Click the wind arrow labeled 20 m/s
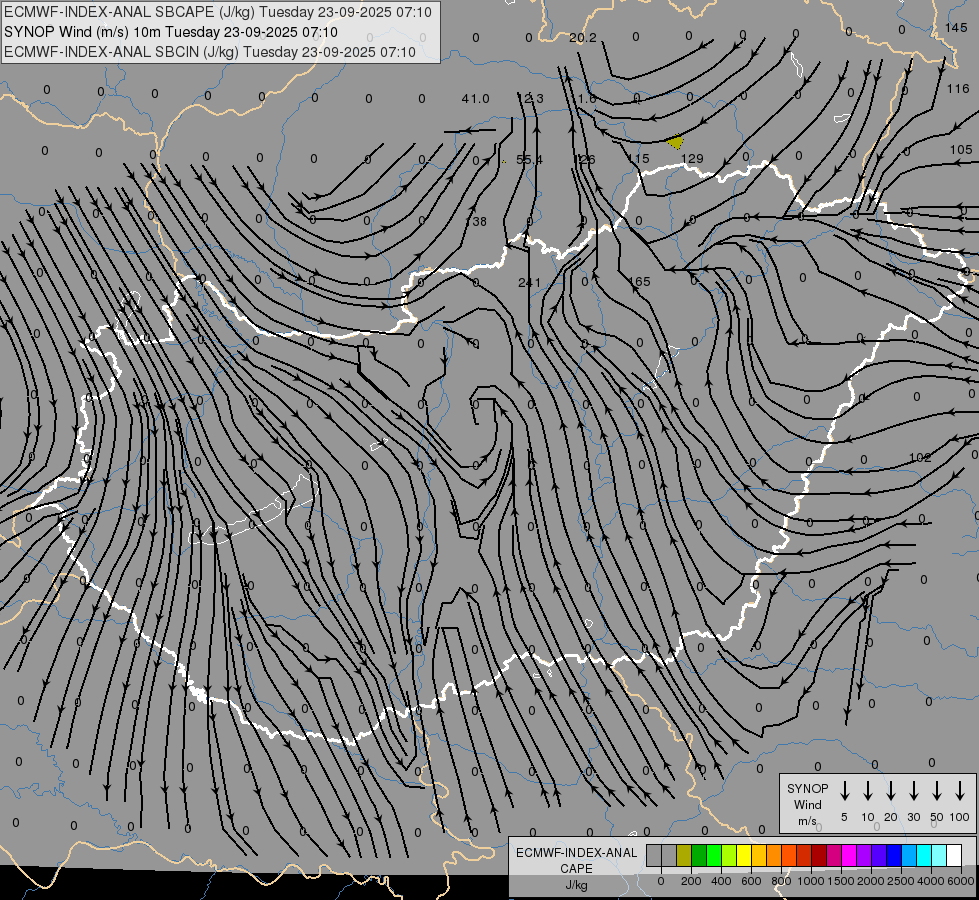The height and width of the screenshot is (900, 979). pos(890,789)
